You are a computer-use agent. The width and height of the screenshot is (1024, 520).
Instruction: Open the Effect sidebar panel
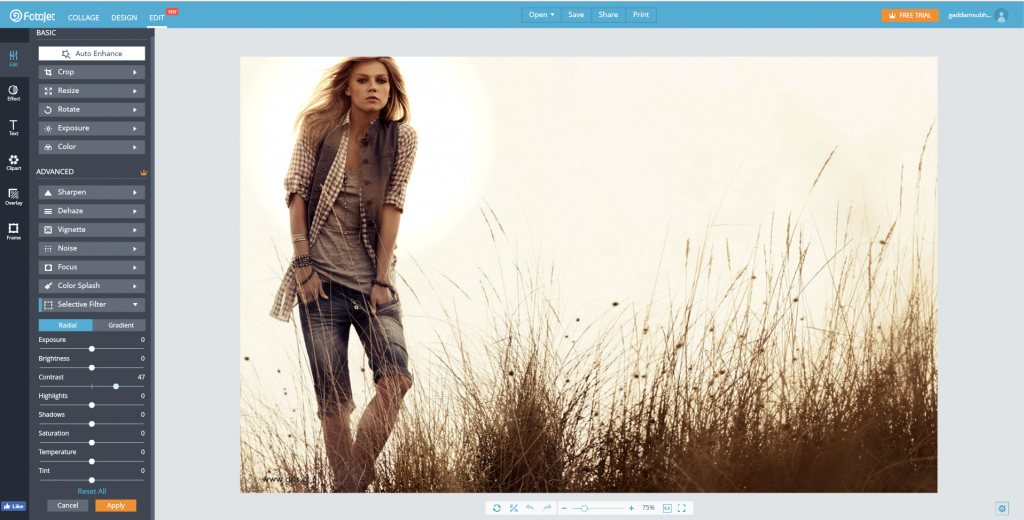point(13,93)
